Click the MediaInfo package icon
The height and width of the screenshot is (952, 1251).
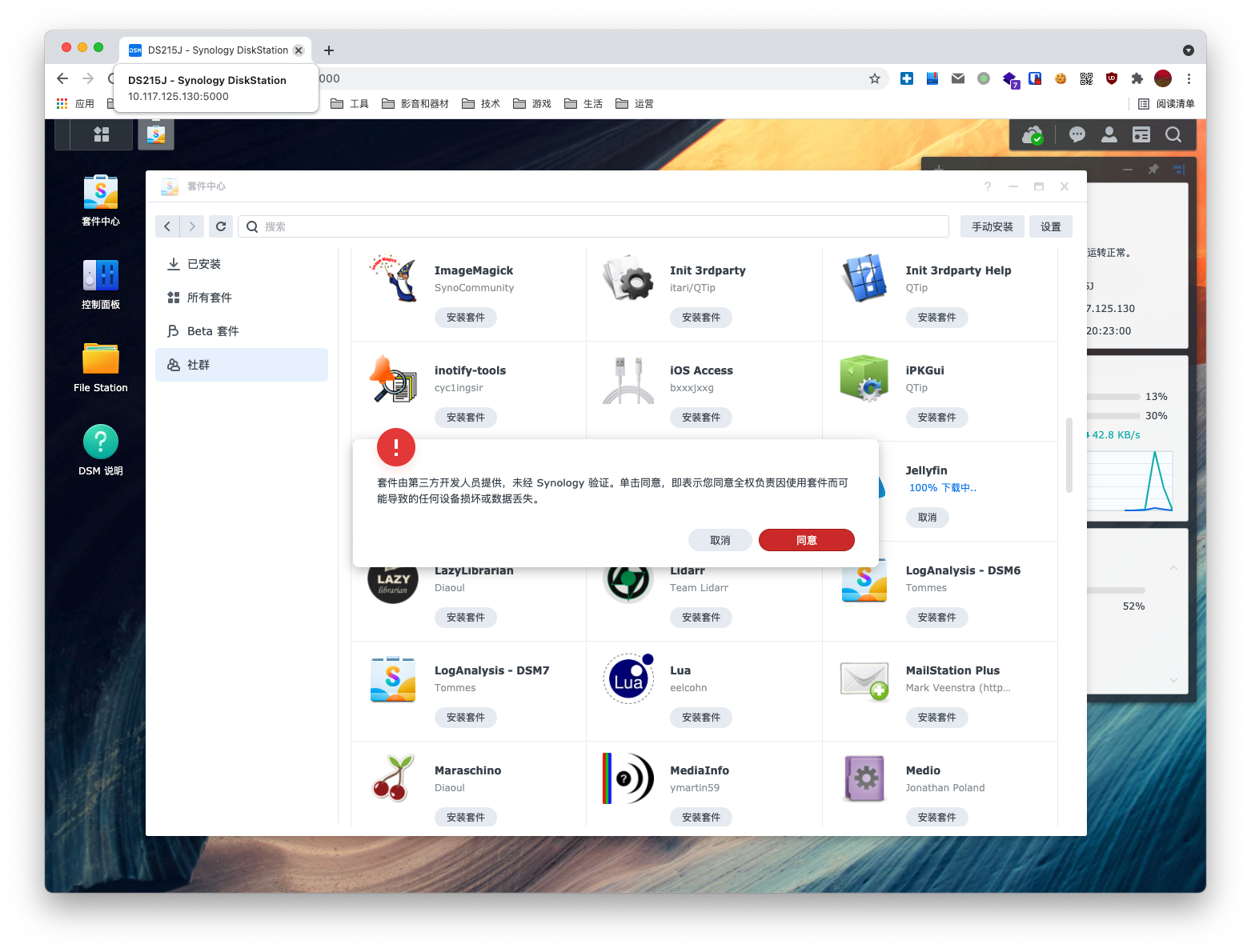pyautogui.click(x=628, y=778)
